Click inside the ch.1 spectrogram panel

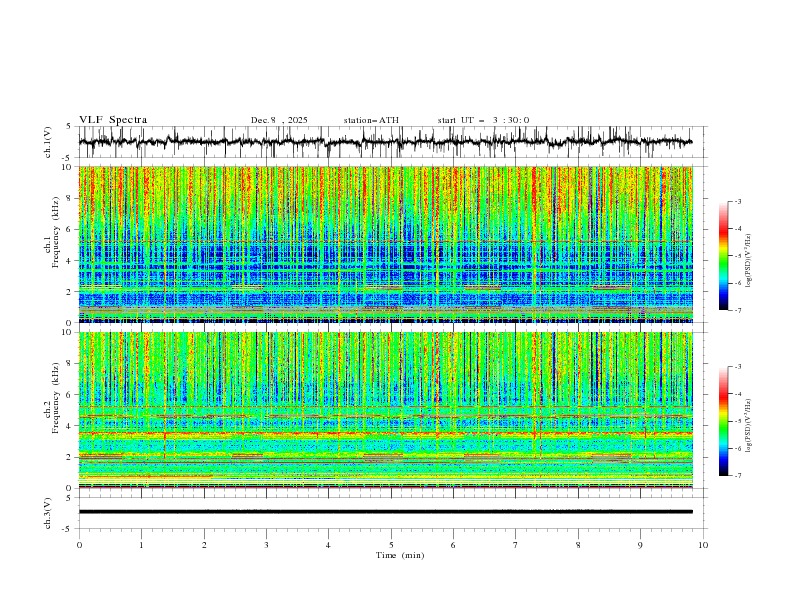(x=385, y=244)
